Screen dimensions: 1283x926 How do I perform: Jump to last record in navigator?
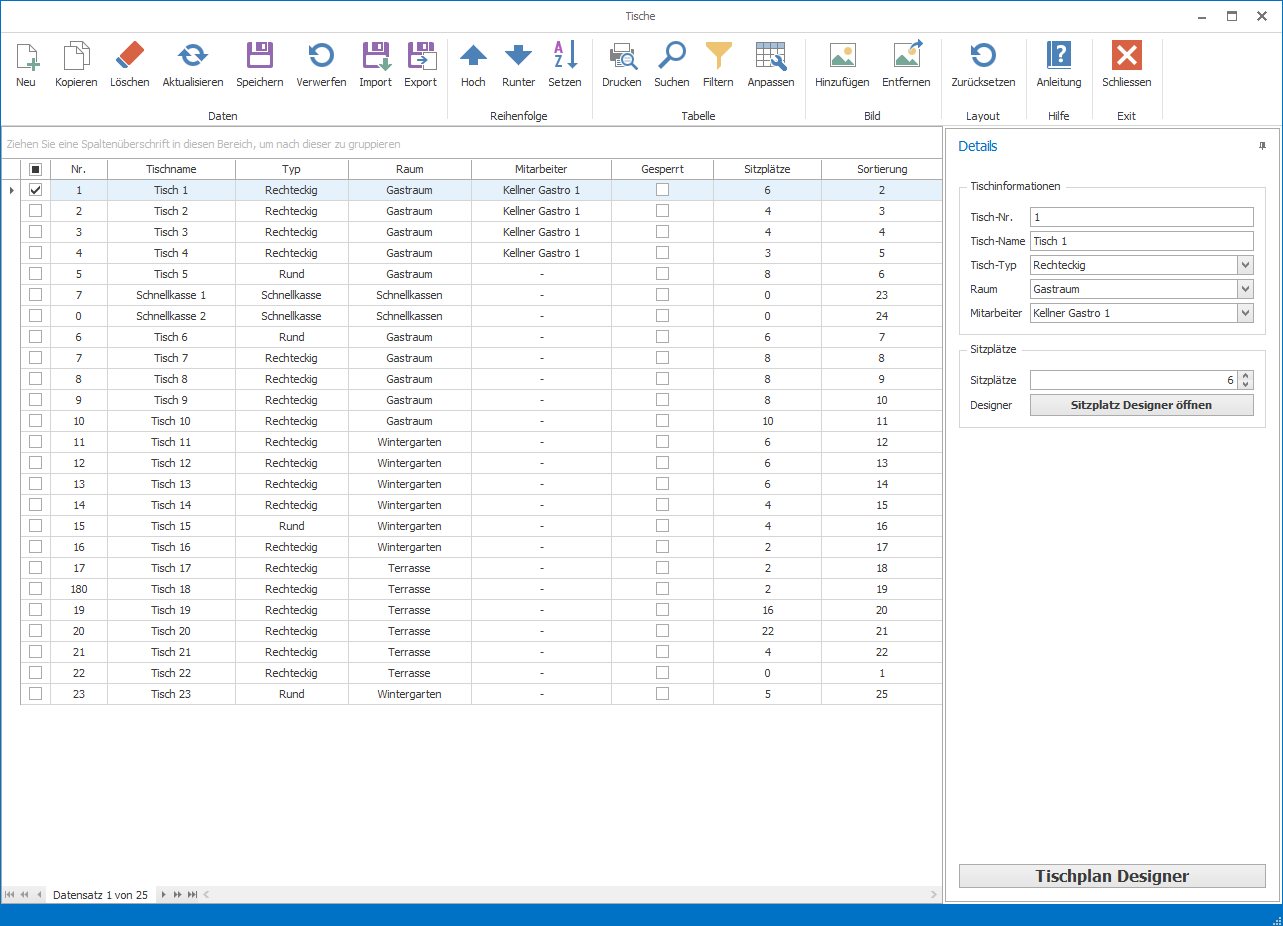coord(192,895)
